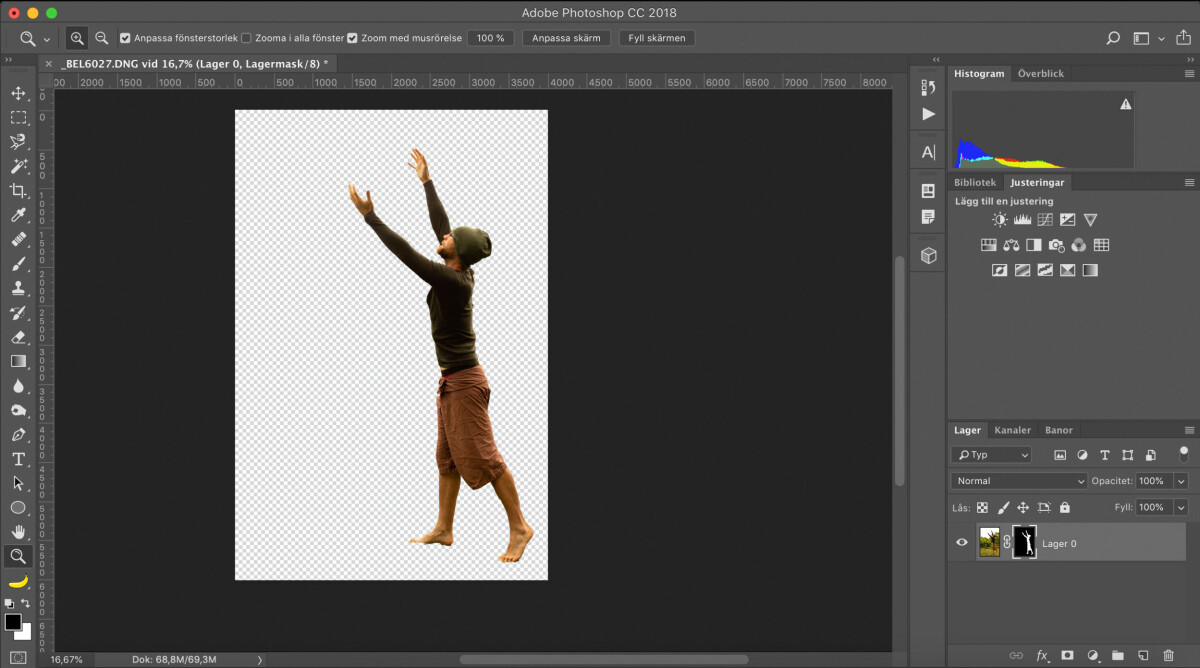Select the Move tool
This screenshot has height=668, width=1200.
coord(18,93)
